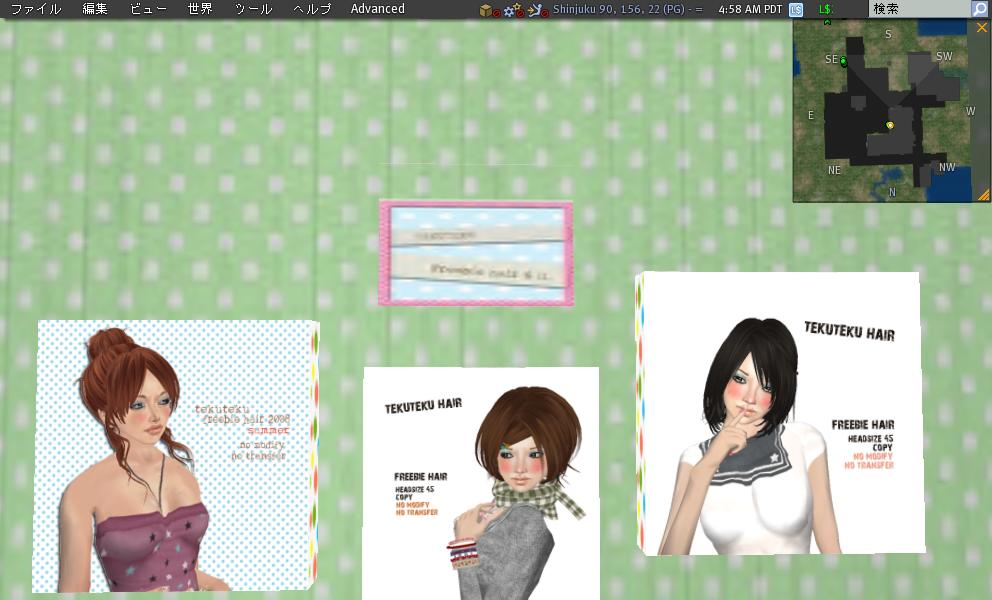
Task: Open the ツール menu
Action: pos(253,9)
